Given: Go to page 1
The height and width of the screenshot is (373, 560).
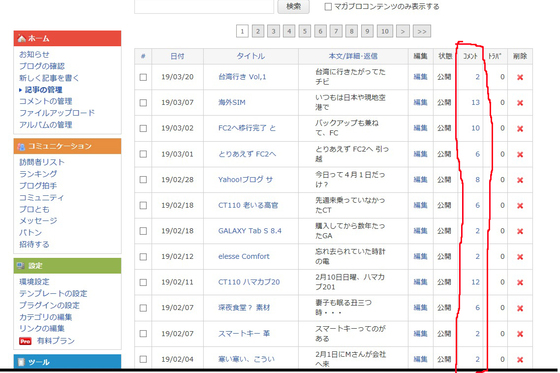Looking at the screenshot, I should (x=242, y=31).
